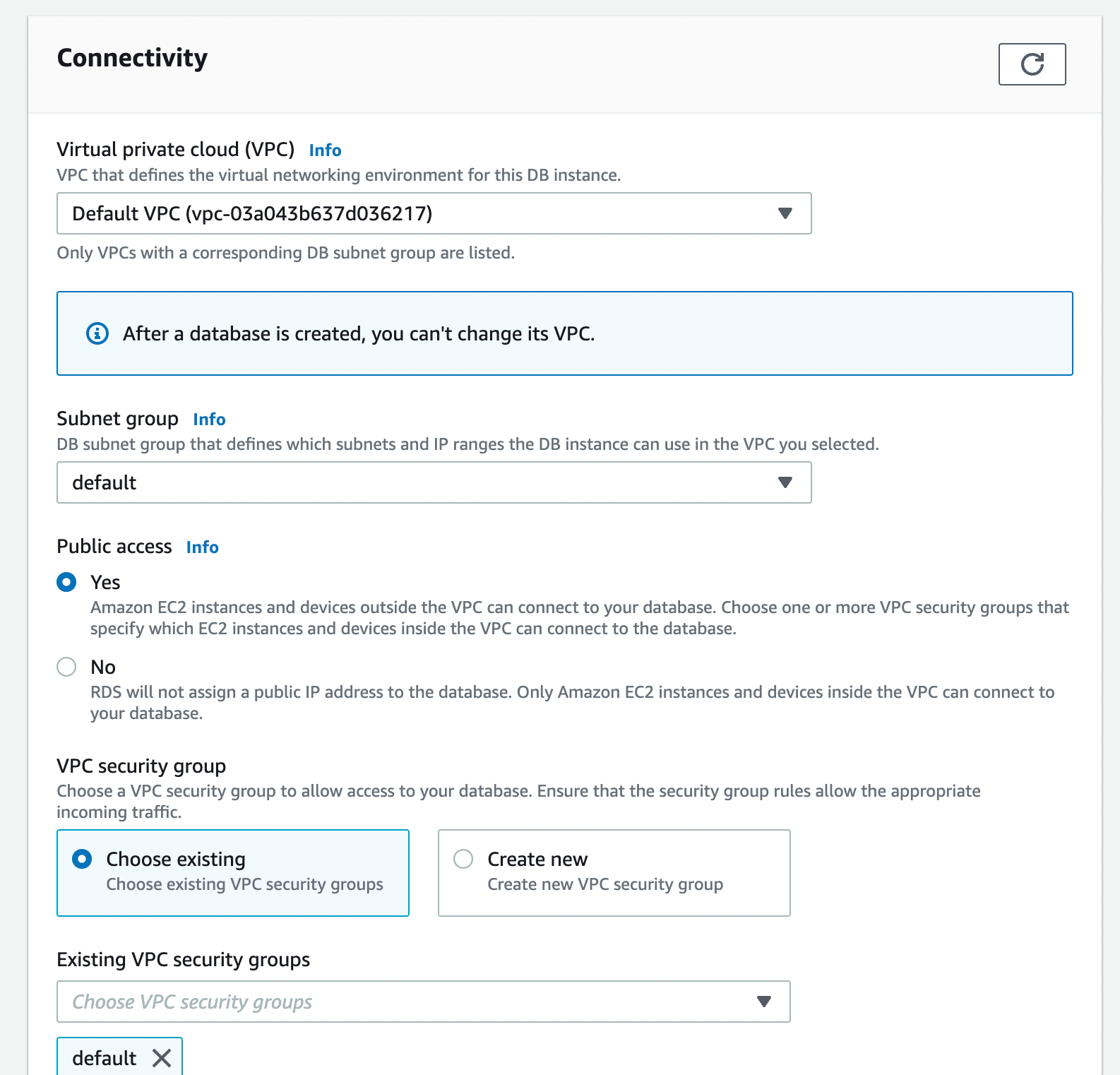Open Info link for Virtual private cloud
Viewport: 1120px width, 1075px height.
tap(325, 150)
